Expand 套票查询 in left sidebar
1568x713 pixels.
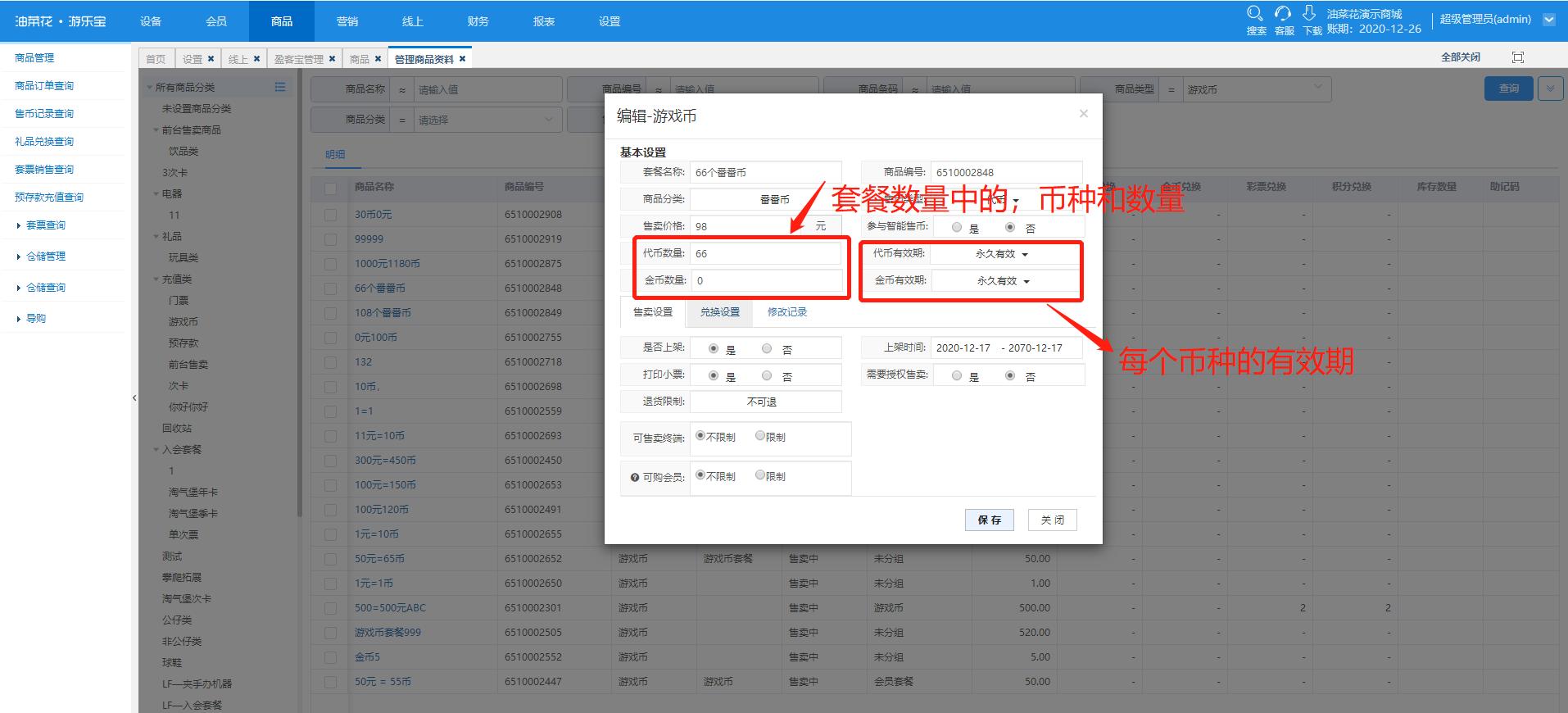[46, 225]
